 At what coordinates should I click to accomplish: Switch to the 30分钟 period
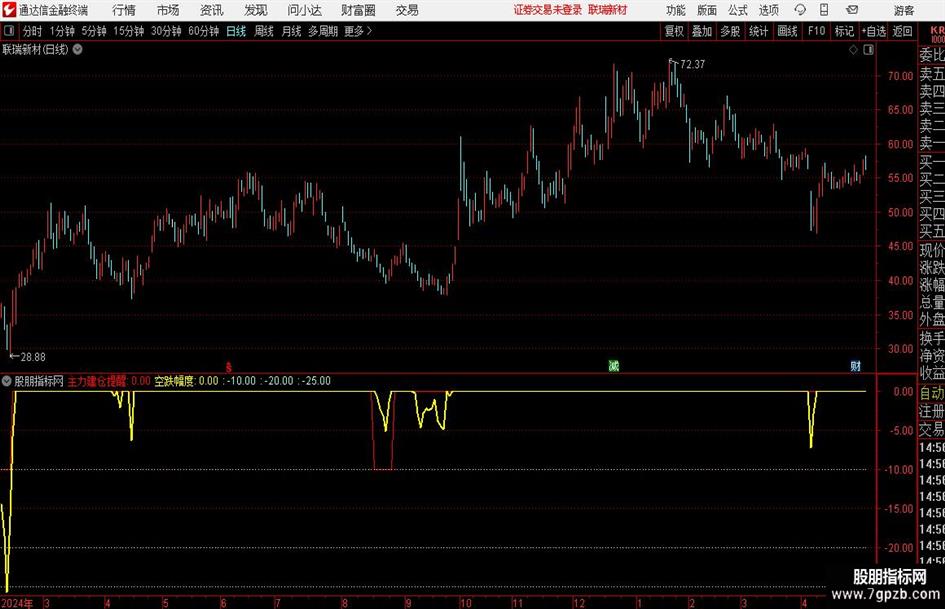(166, 31)
